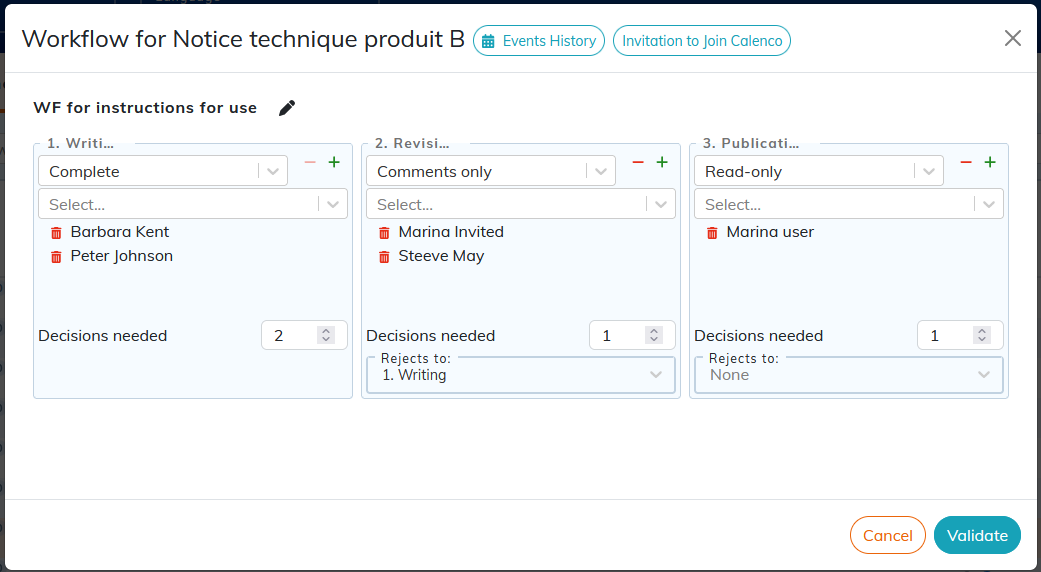
Task: Add a step after Publication with green plus
Action: [990, 163]
